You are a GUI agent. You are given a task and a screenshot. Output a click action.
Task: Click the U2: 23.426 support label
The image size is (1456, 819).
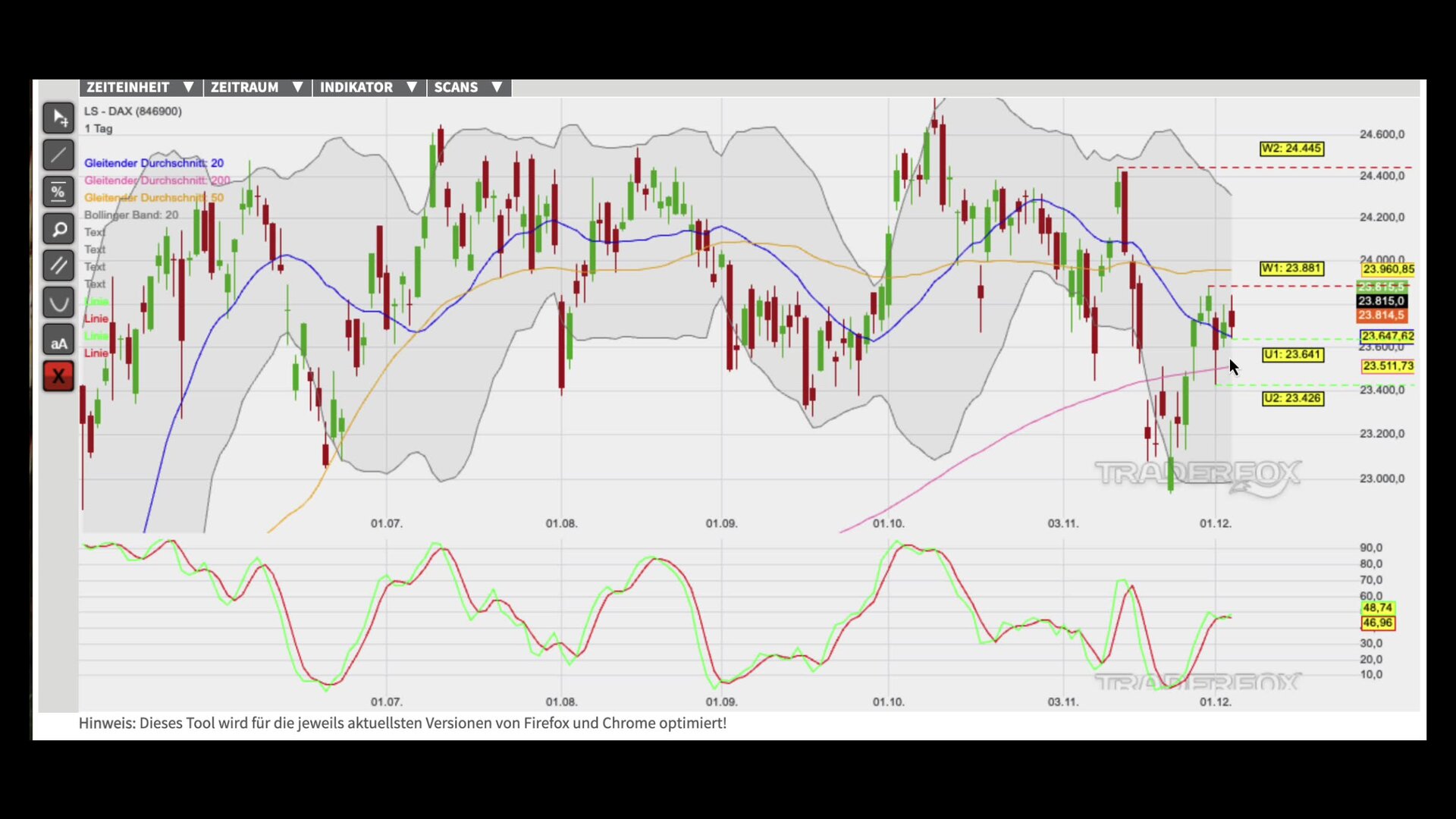click(1292, 399)
